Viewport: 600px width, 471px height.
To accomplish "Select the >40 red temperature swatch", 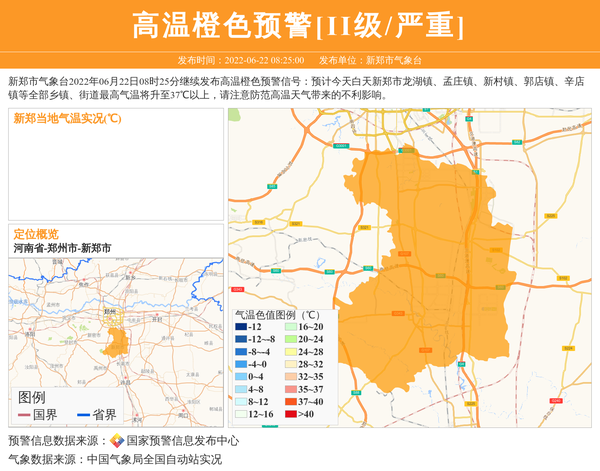I will click(289, 414).
